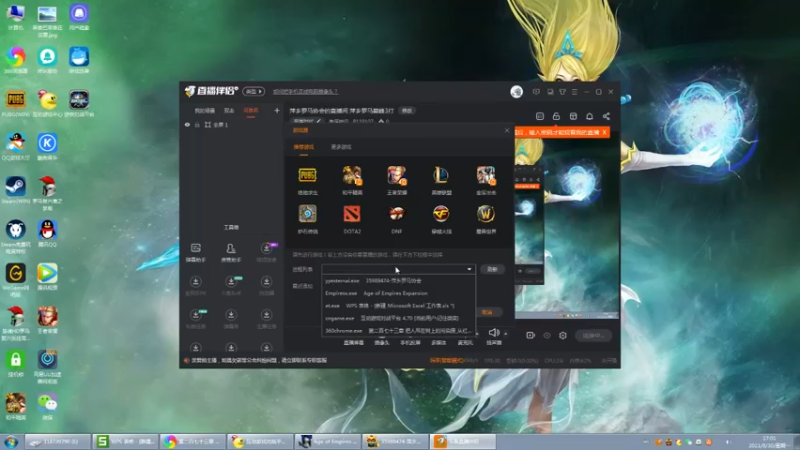800x450 pixels.
Task: Pick the CrossFire game icon
Action: pyautogui.click(x=441, y=214)
